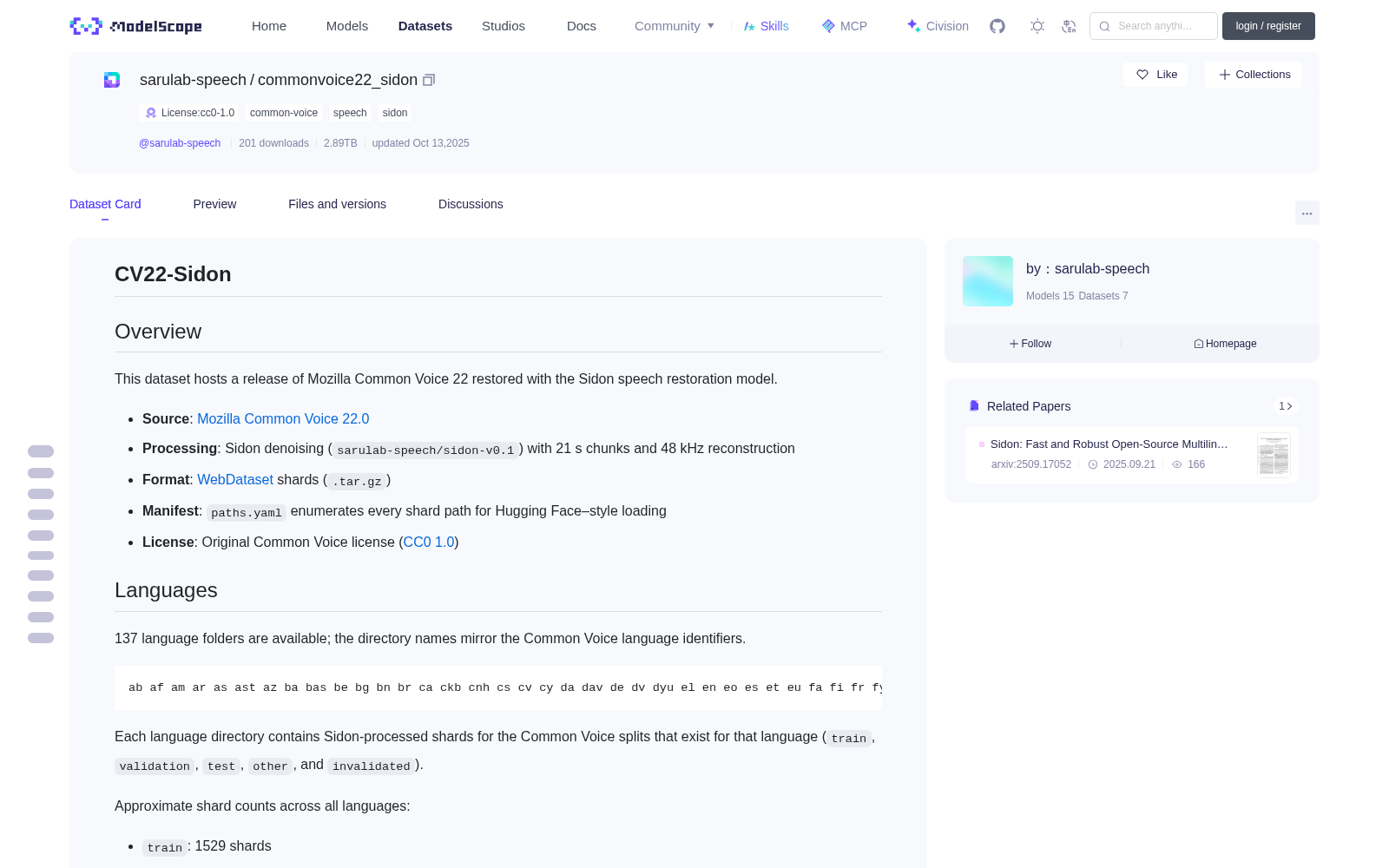Click the 'Datasets 7' count
This screenshot has width=1389, height=868.
(x=1103, y=296)
